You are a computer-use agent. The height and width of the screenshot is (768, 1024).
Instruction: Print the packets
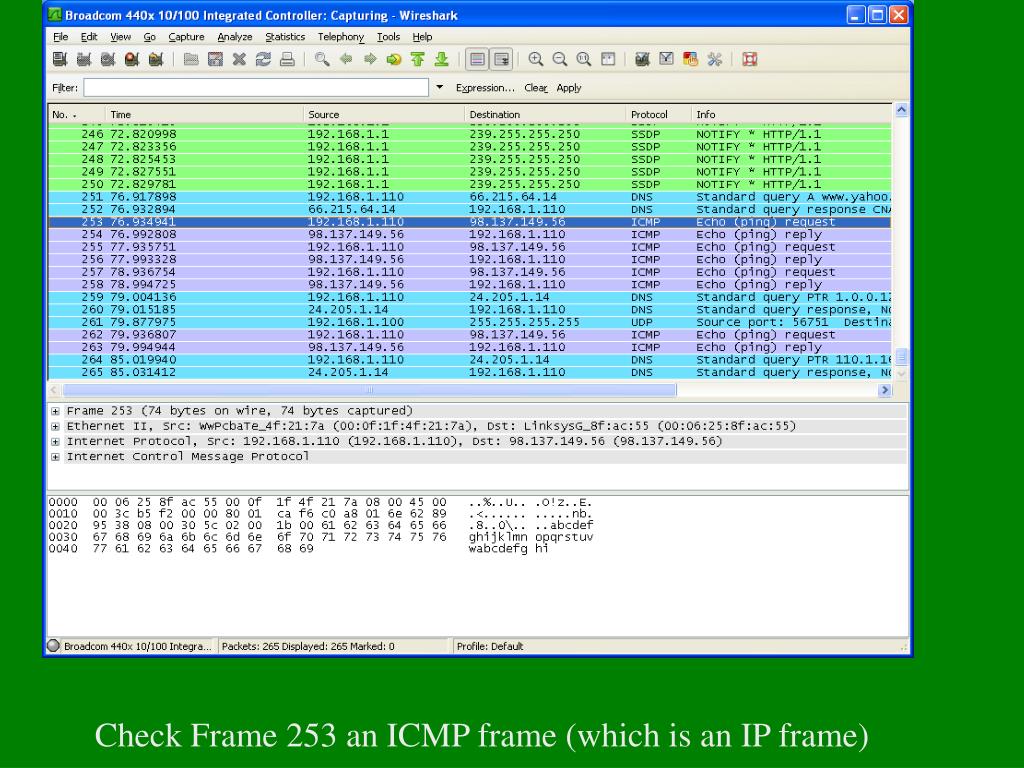pos(287,59)
